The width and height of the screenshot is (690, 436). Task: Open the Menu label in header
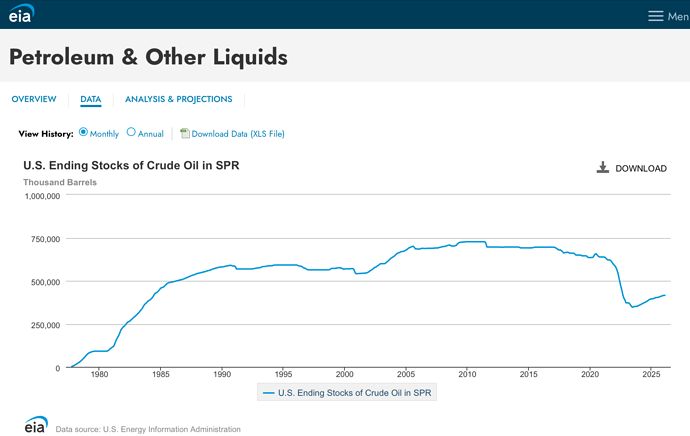678,16
